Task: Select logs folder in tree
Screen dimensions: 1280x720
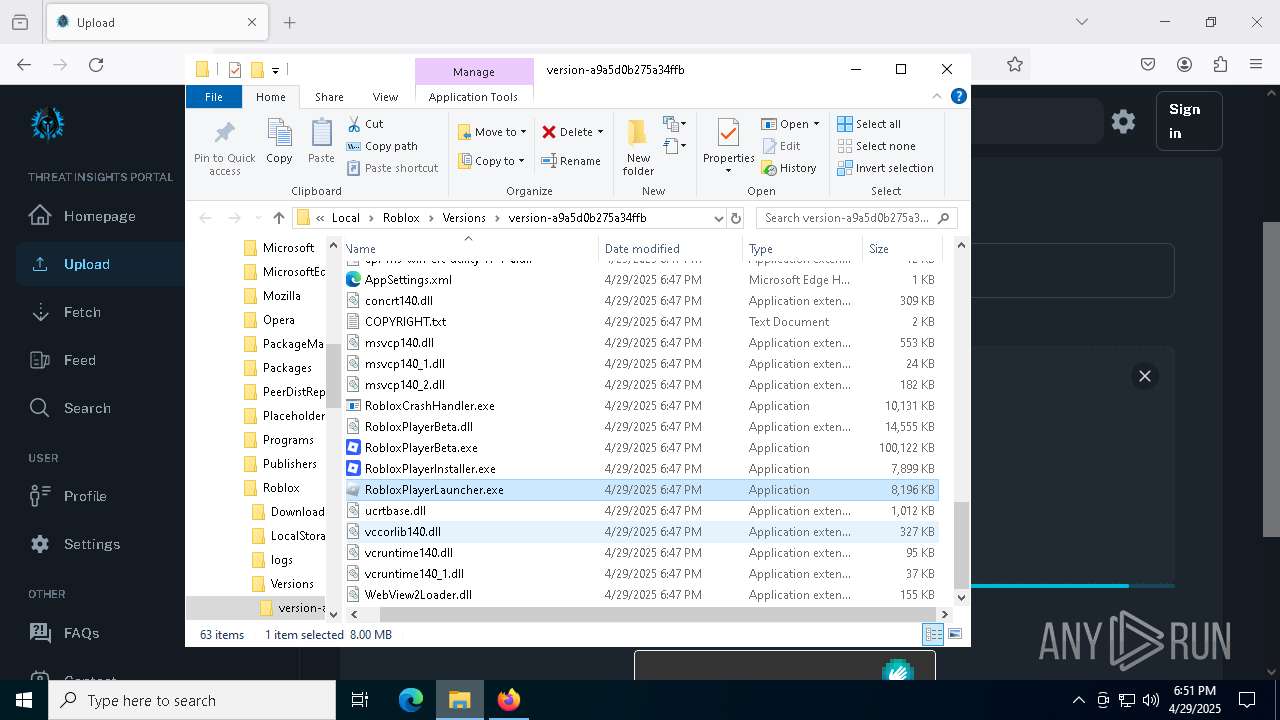Action: point(281,560)
